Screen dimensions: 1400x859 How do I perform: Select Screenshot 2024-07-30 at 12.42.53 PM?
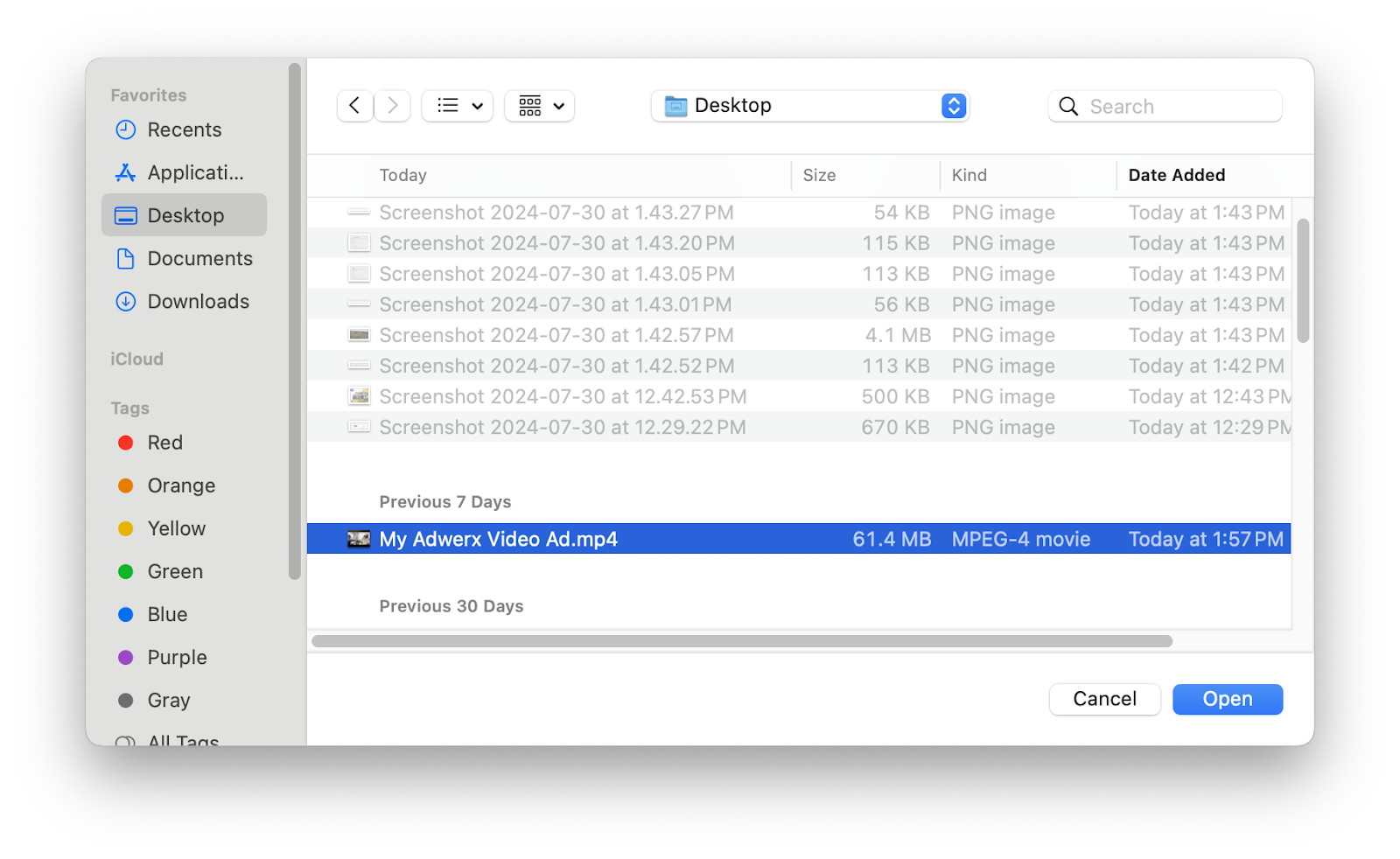click(x=799, y=396)
